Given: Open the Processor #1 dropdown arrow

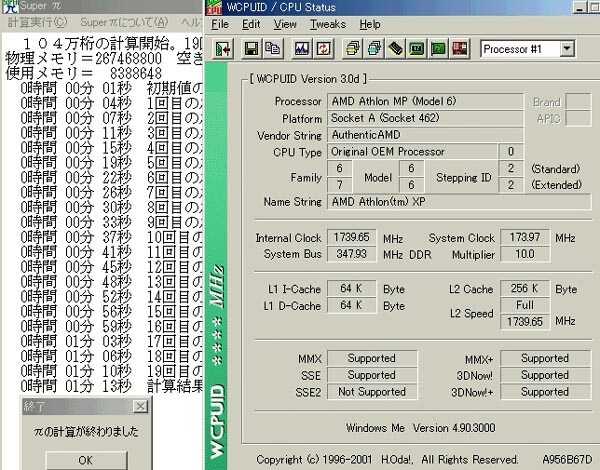Looking at the screenshot, I should (567, 49).
